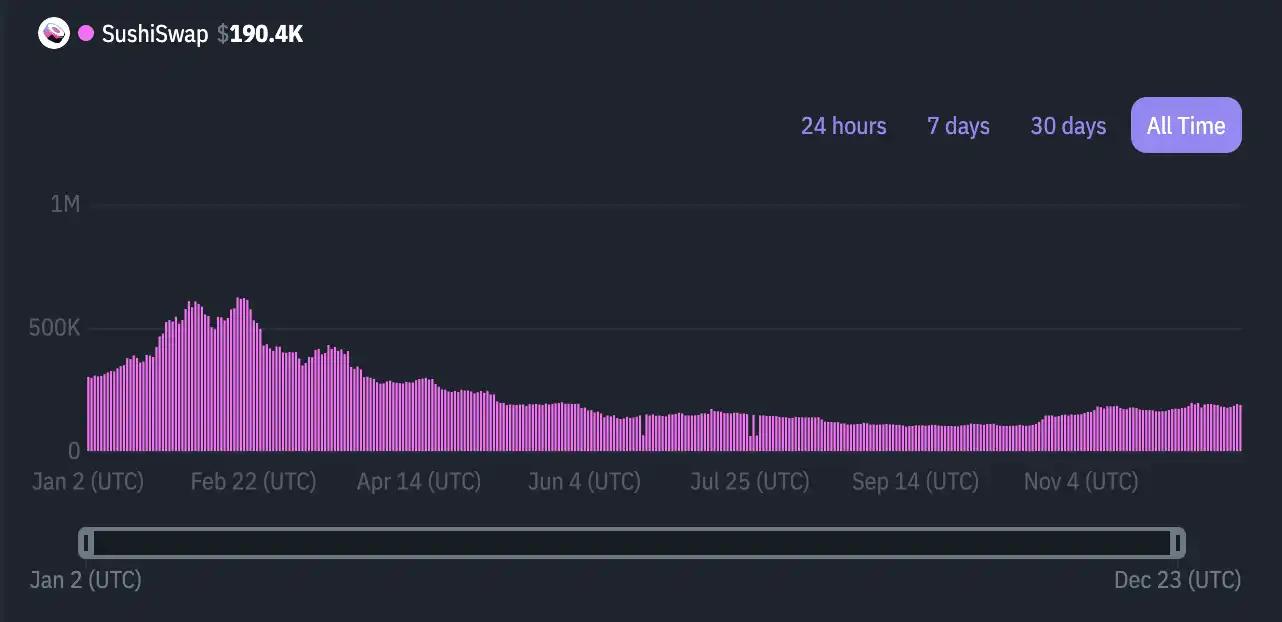This screenshot has width=1282, height=622.
Task: Click the dark gap bar near Jun 4
Action: tap(643, 430)
